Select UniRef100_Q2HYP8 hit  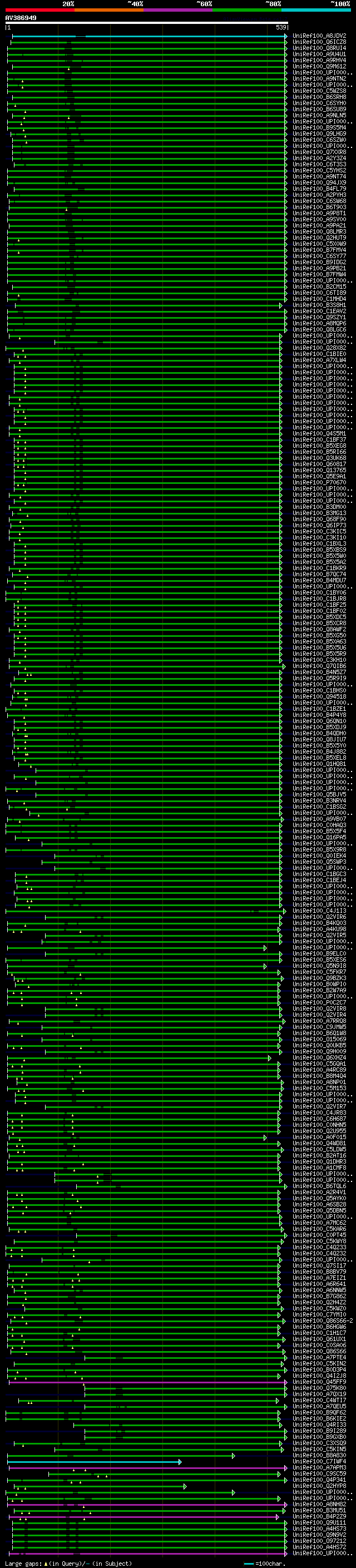pyautogui.click(x=319, y=1485)
